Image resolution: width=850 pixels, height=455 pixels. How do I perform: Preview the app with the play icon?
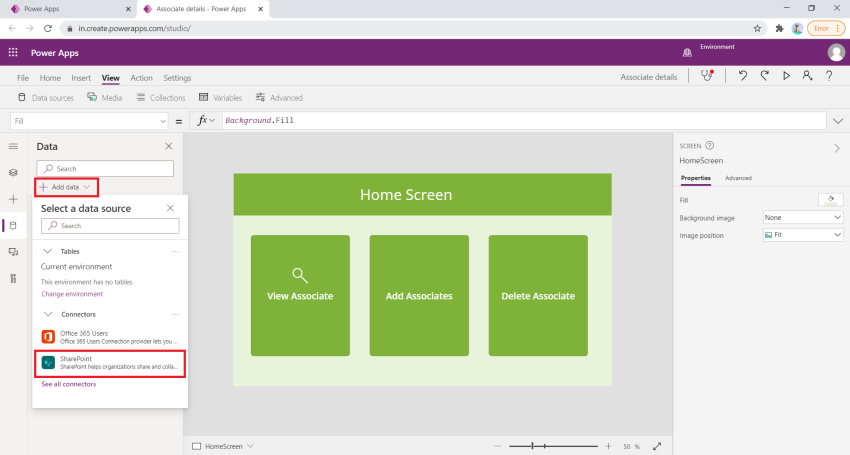(786, 76)
